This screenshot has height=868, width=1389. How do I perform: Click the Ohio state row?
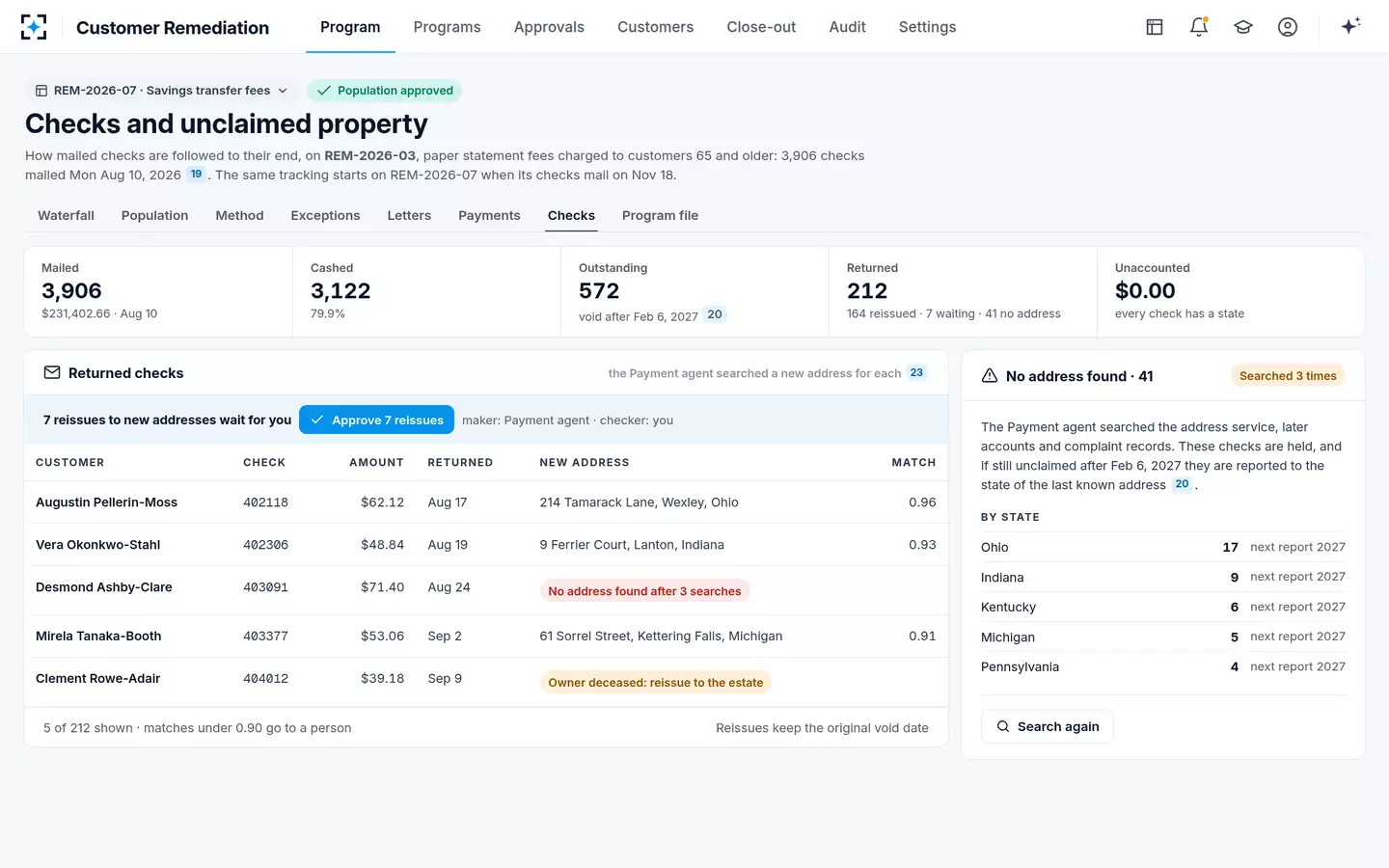click(1163, 547)
